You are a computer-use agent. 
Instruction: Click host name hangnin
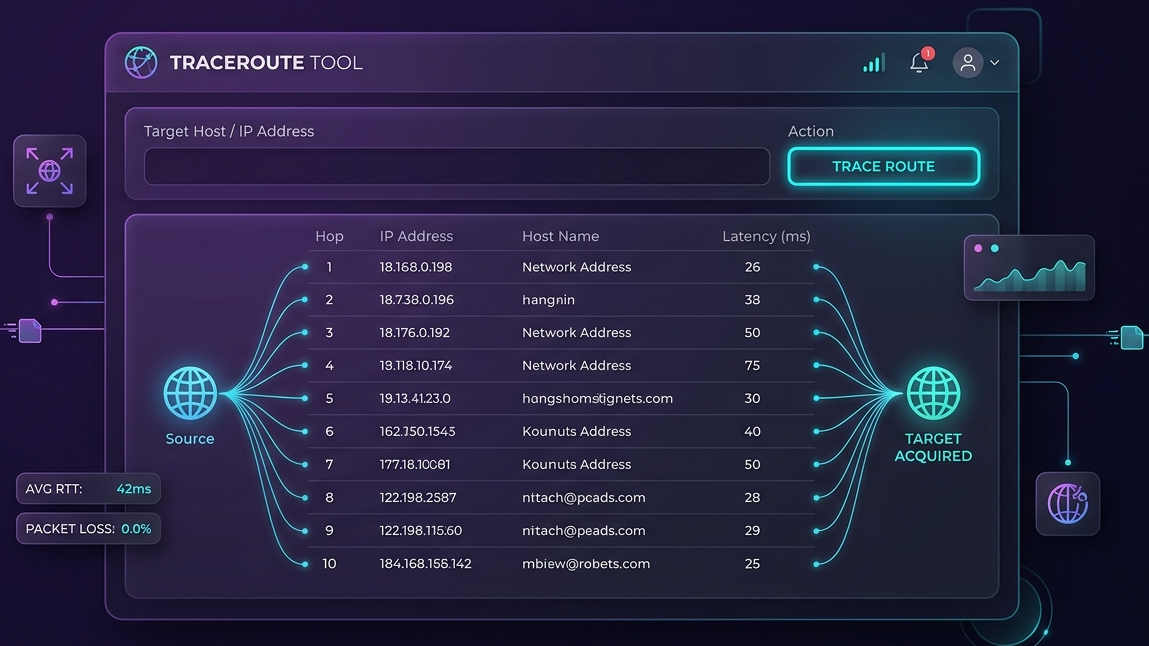coord(548,300)
